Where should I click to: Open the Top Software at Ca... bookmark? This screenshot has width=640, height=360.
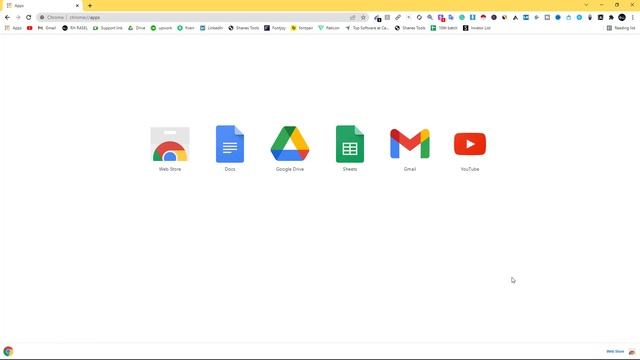coord(367,28)
